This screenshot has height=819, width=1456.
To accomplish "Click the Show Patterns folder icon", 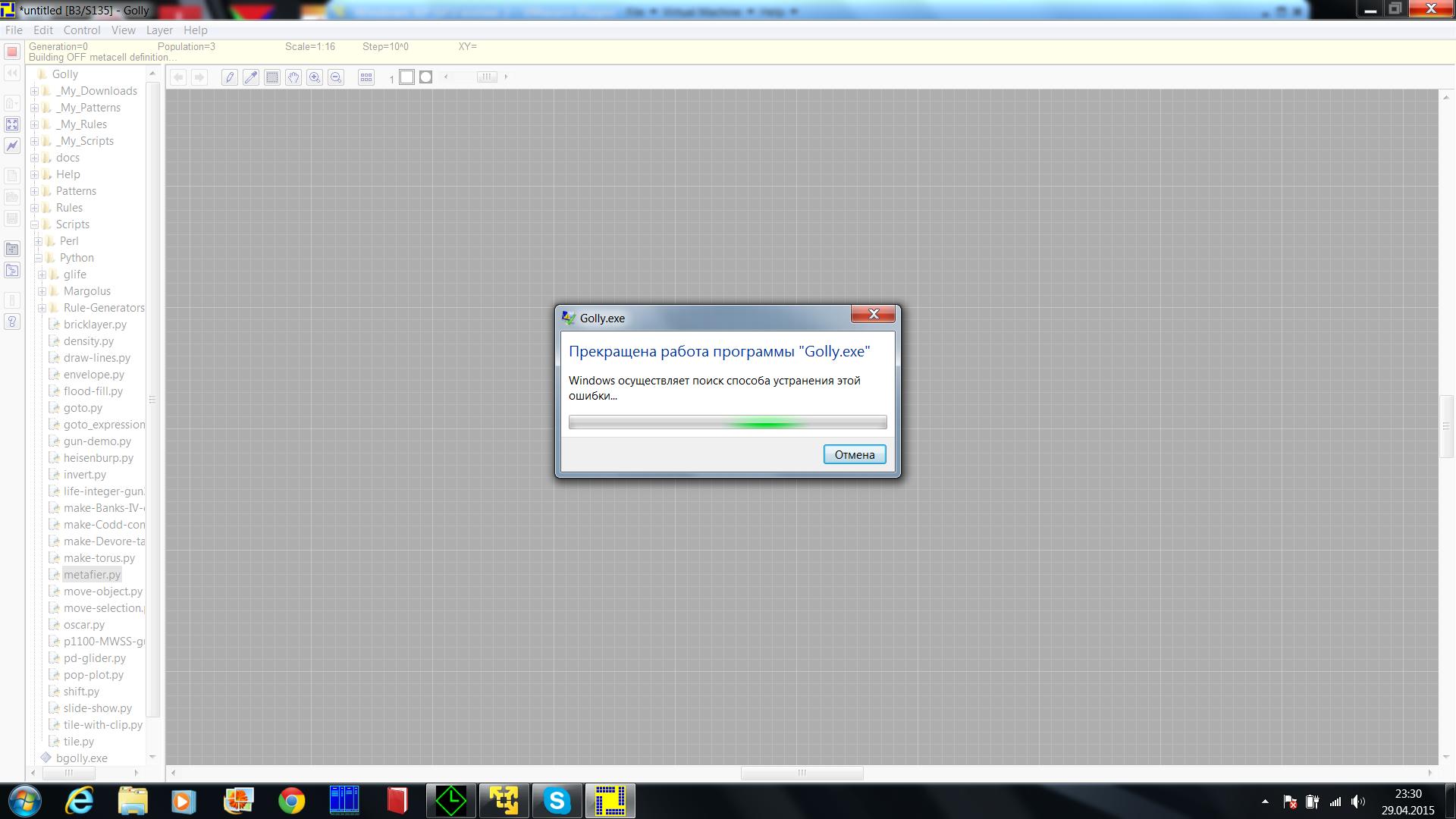I will 11,249.
